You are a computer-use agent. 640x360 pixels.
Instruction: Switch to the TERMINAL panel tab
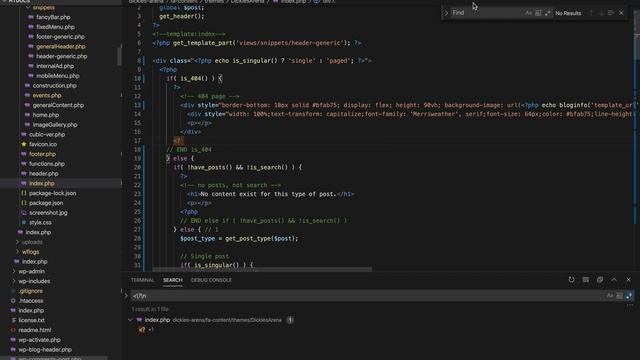pos(142,280)
